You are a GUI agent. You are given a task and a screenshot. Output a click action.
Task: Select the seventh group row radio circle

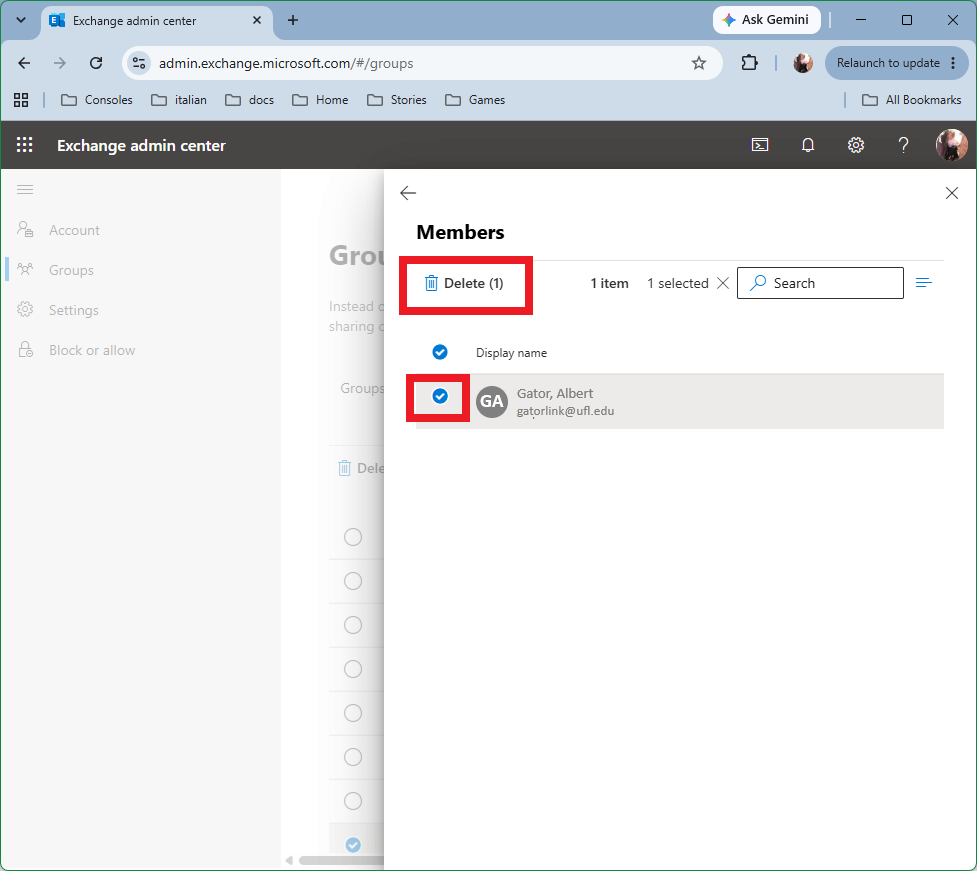353,801
